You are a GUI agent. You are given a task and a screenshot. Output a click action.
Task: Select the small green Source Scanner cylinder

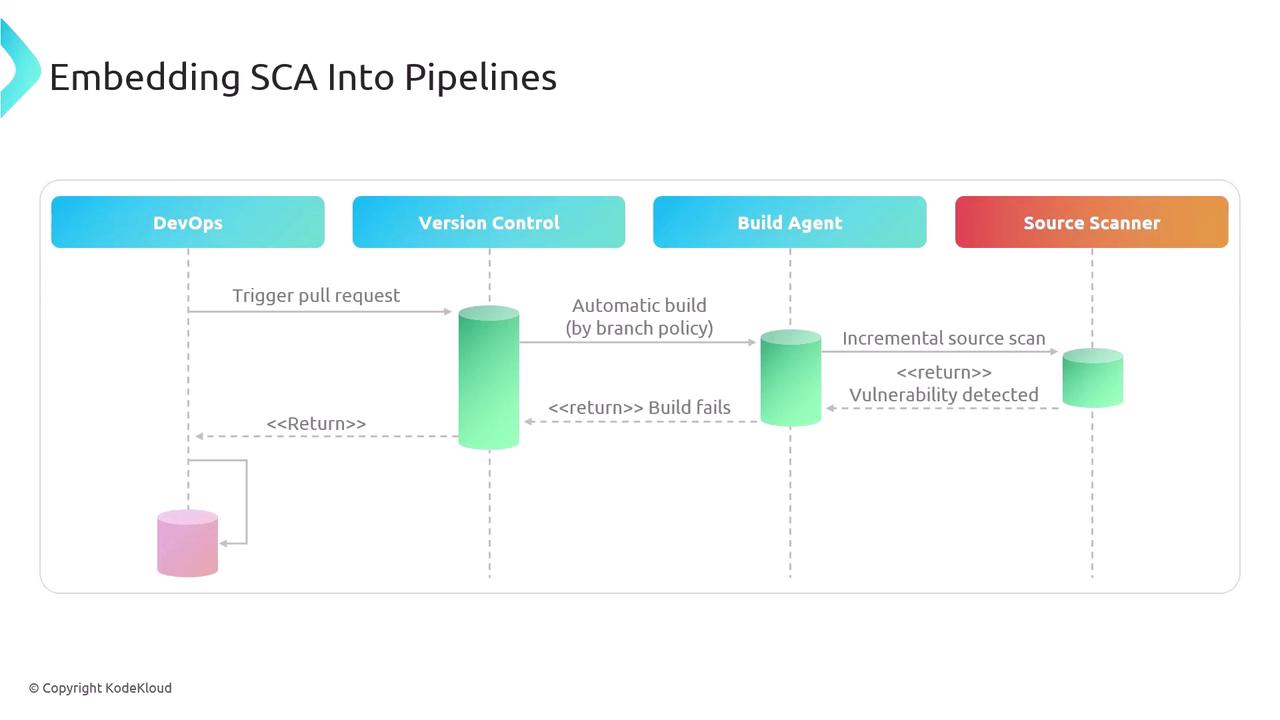pyautogui.click(x=1092, y=378)
